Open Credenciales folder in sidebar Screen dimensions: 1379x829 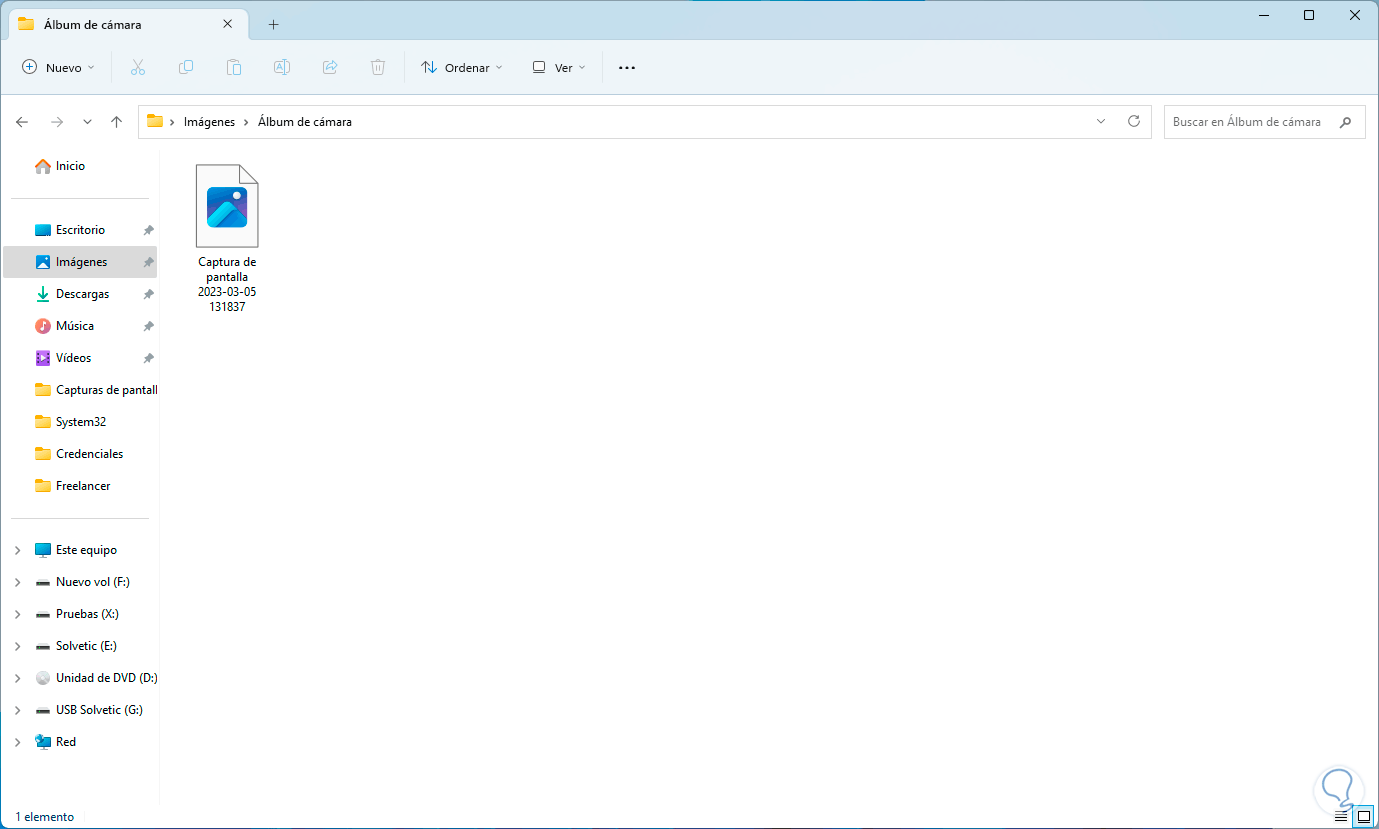coord(80,454)
